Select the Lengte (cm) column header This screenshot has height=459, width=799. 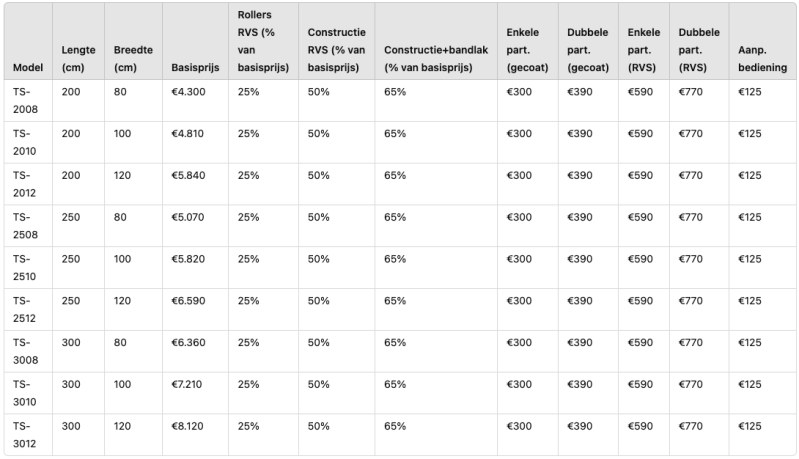click(x=77, y=60)
